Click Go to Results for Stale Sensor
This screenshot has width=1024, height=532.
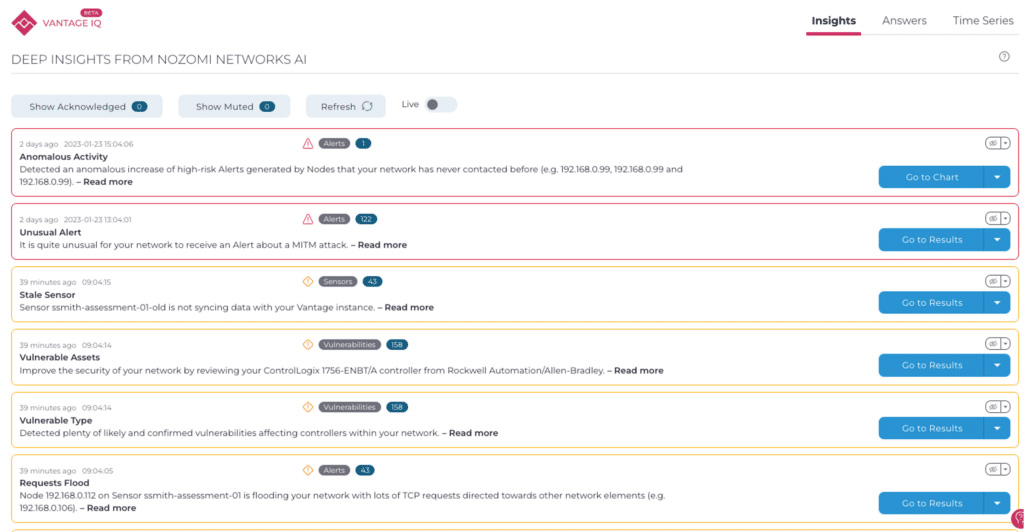pos(931,302)
